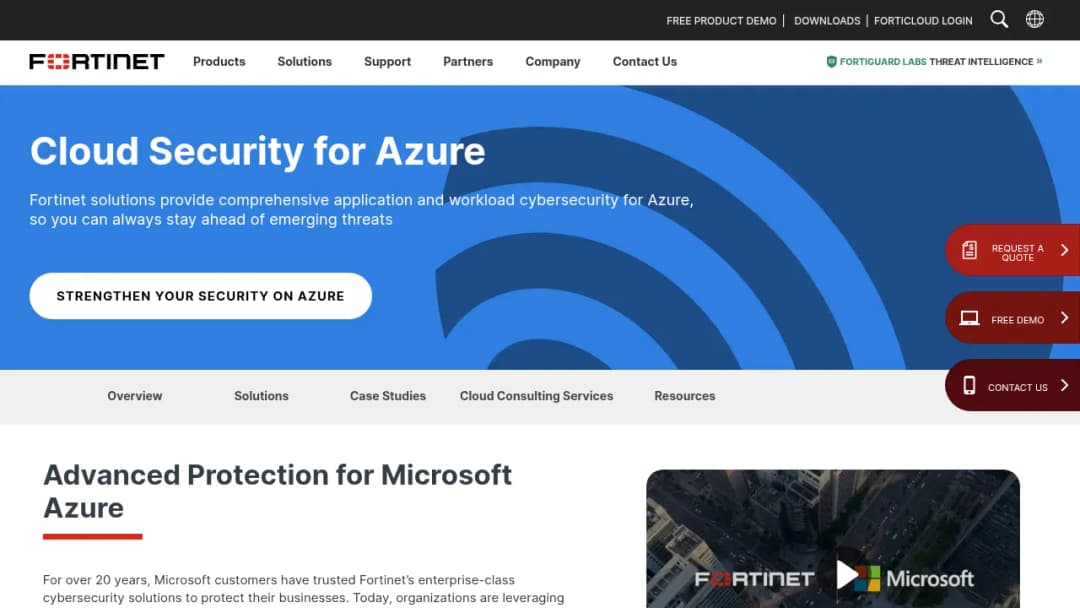Screen dimensions: 1080x608
Task: Click the FortiGuard Labs shield icon
Action: (831, 61)
